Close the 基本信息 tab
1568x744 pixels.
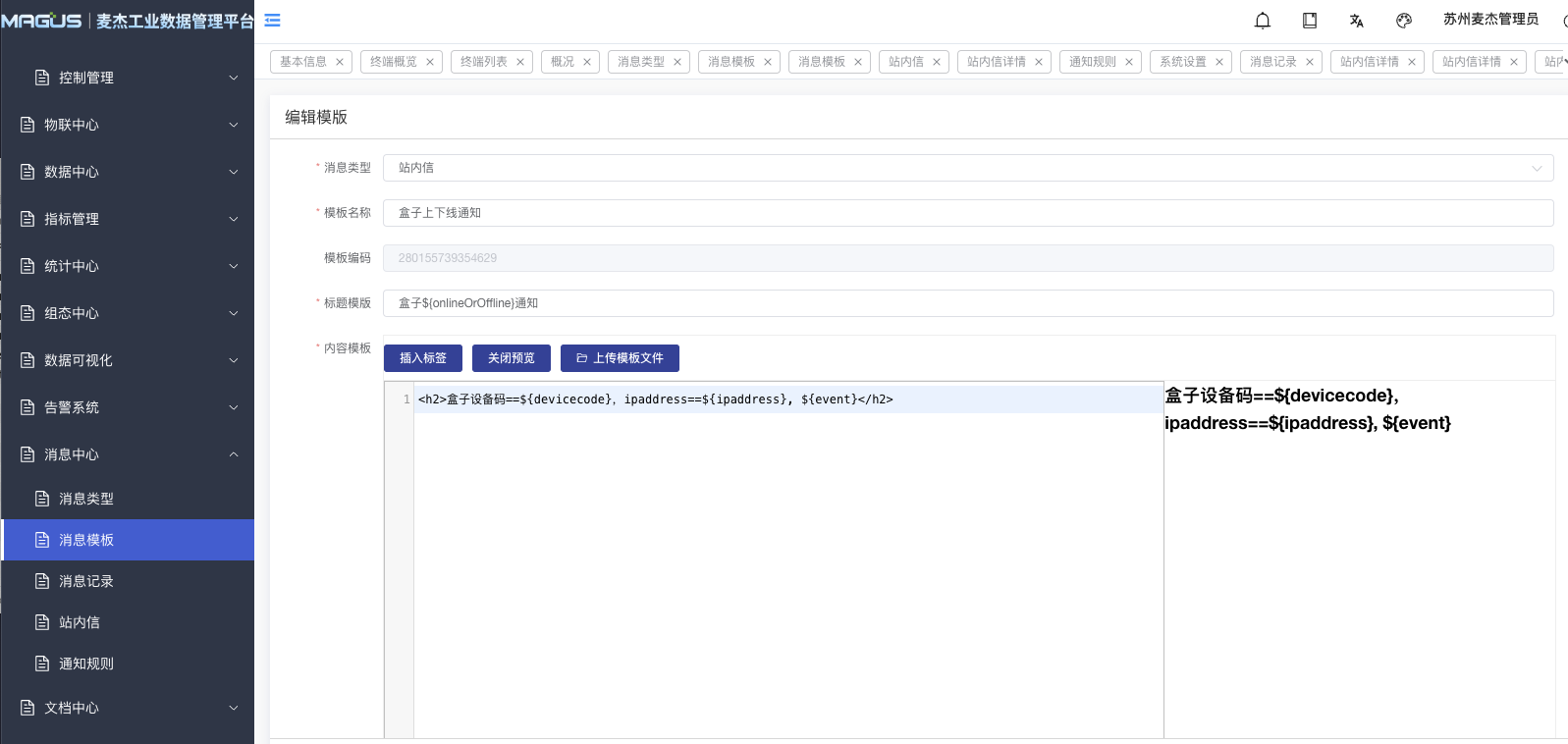tap(340, 62)
